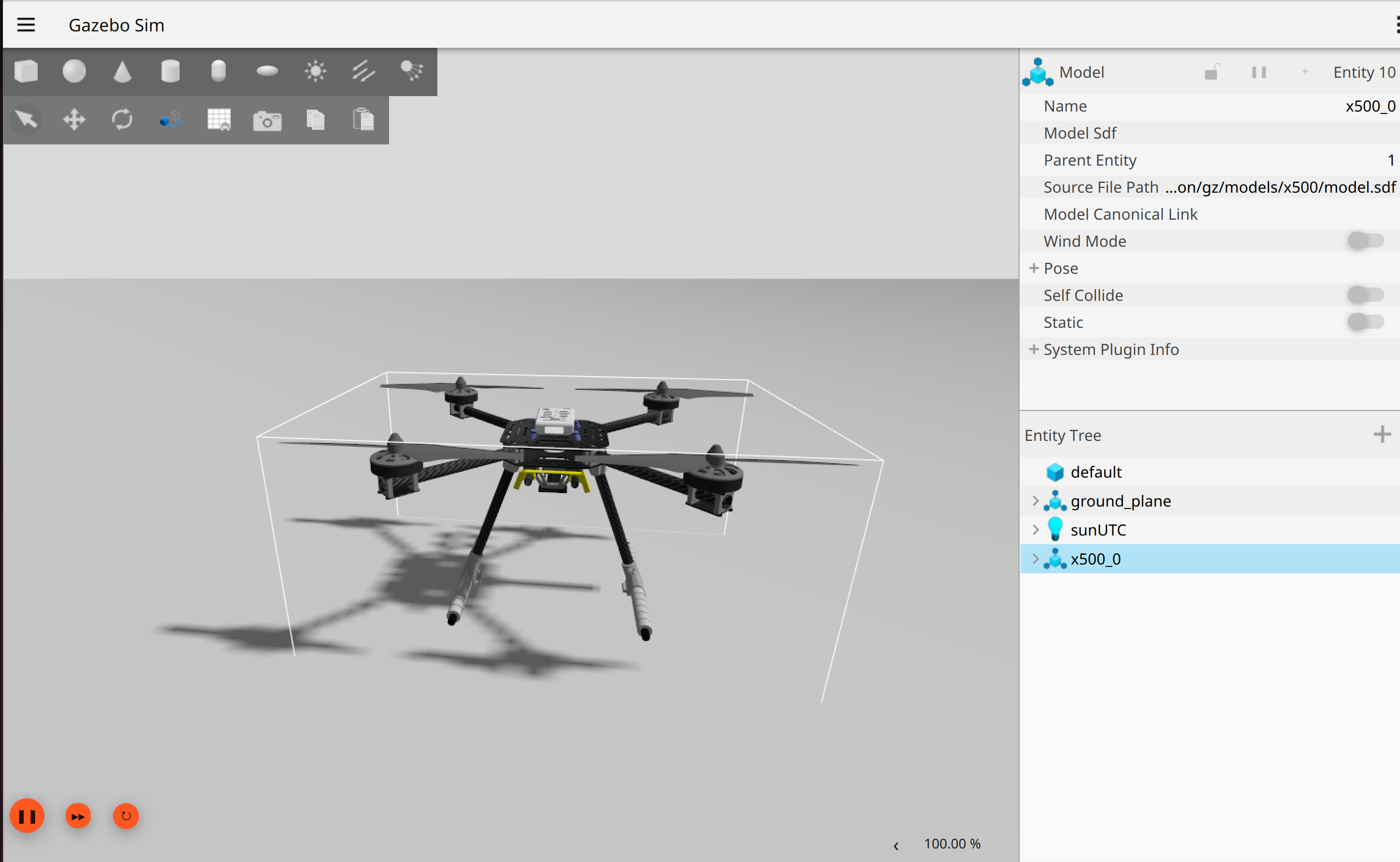
Task: Add a directional light
Action: pyautogui.click(x=363, y=72)
